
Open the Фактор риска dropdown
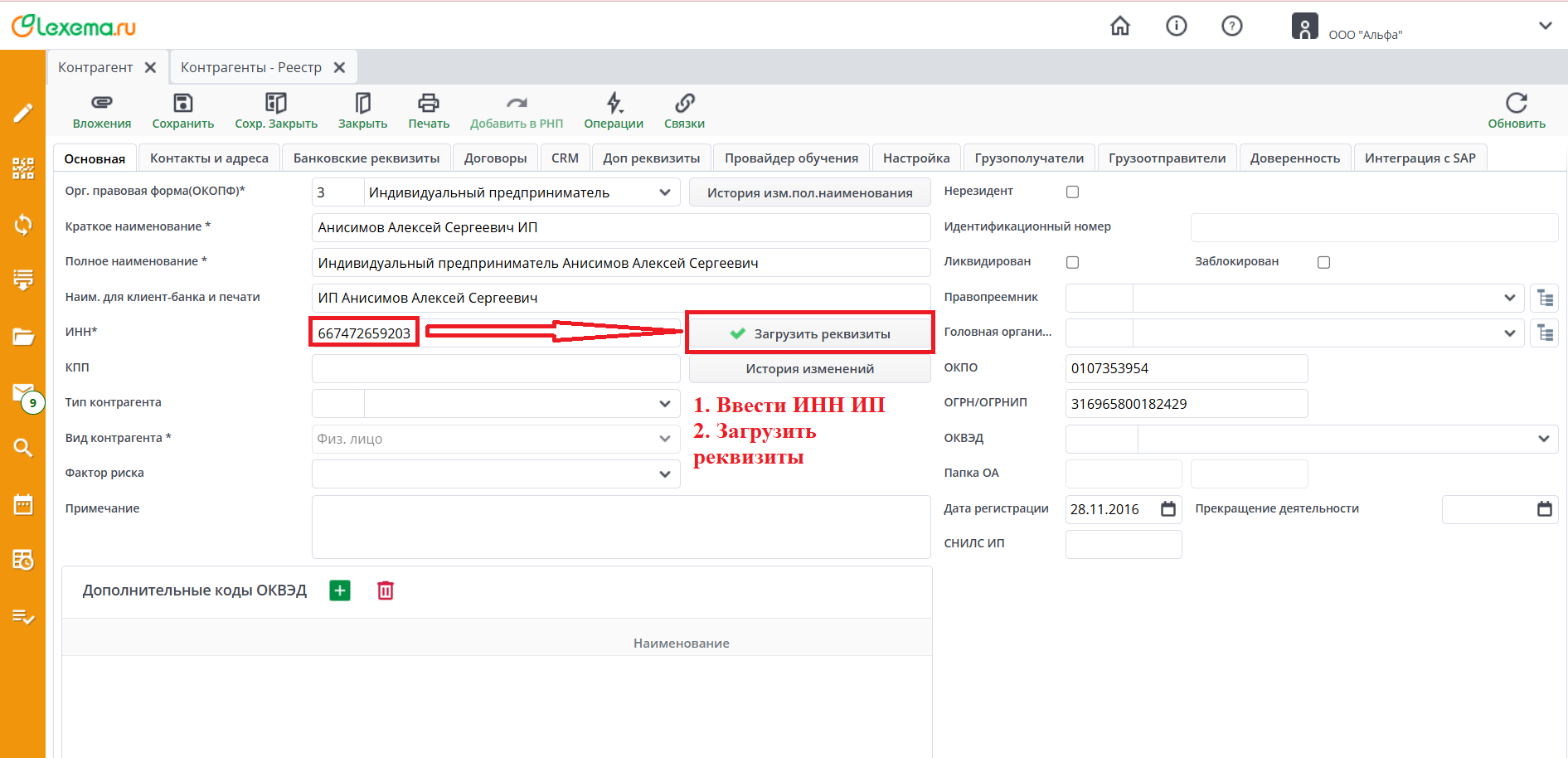(x=664, y=474)
